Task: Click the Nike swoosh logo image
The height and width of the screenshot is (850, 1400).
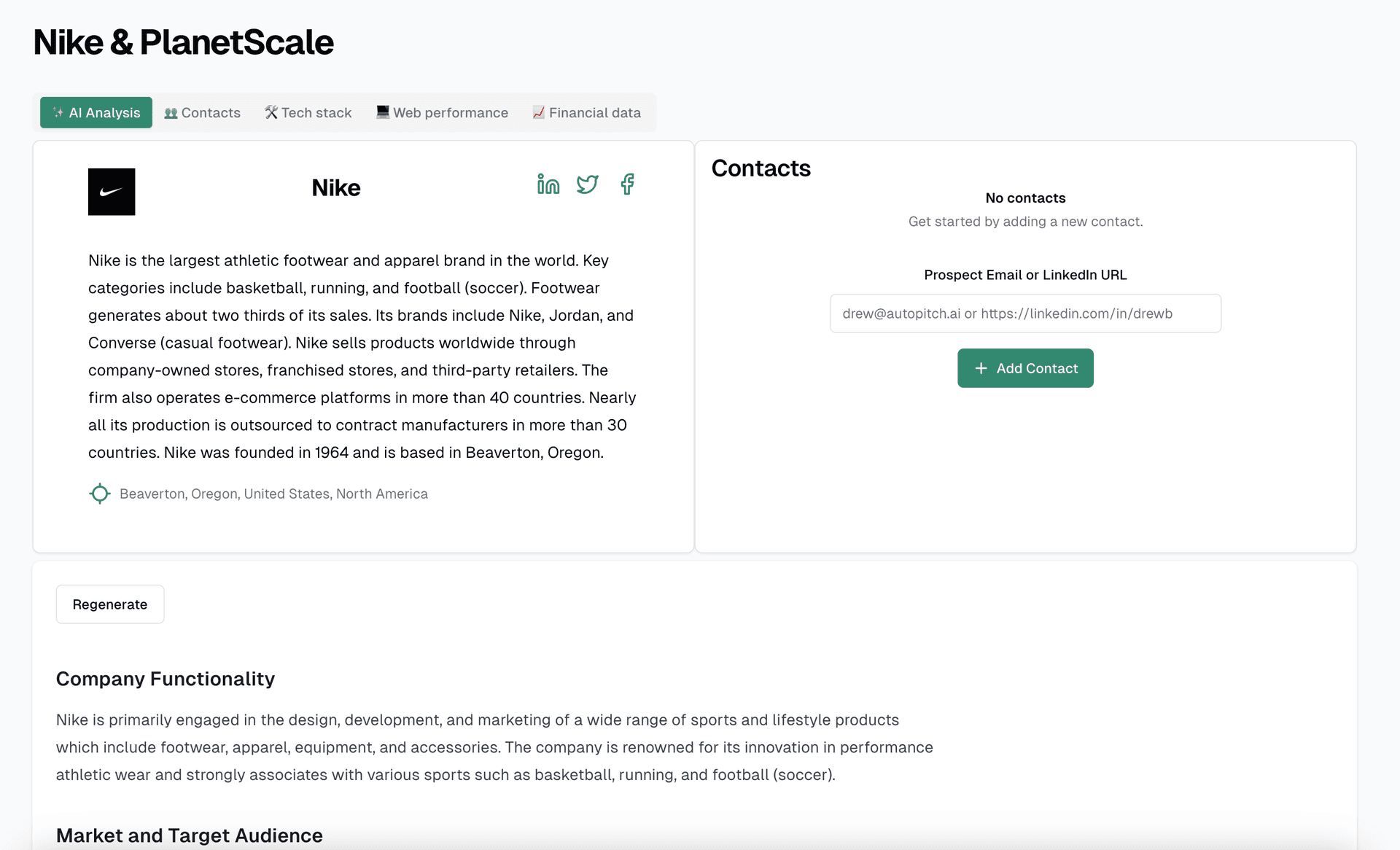Action: pos(112,192)
